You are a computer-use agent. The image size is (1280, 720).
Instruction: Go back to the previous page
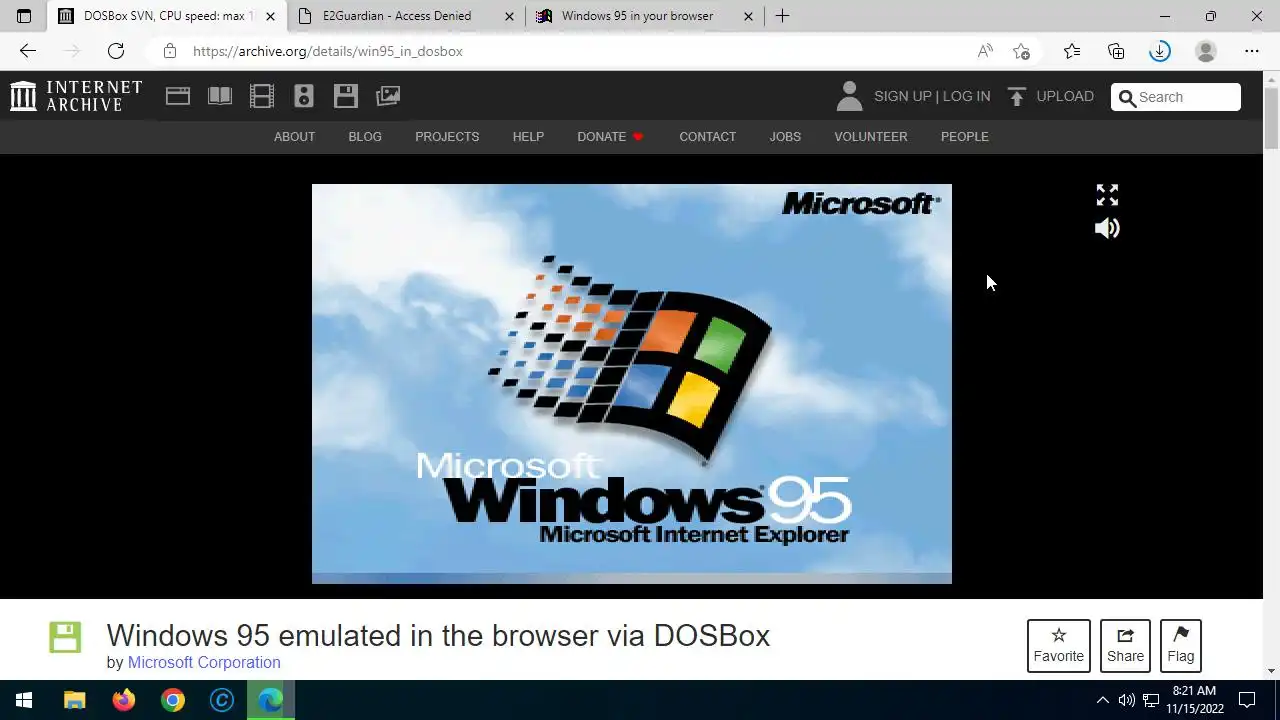tap(28, 51)
